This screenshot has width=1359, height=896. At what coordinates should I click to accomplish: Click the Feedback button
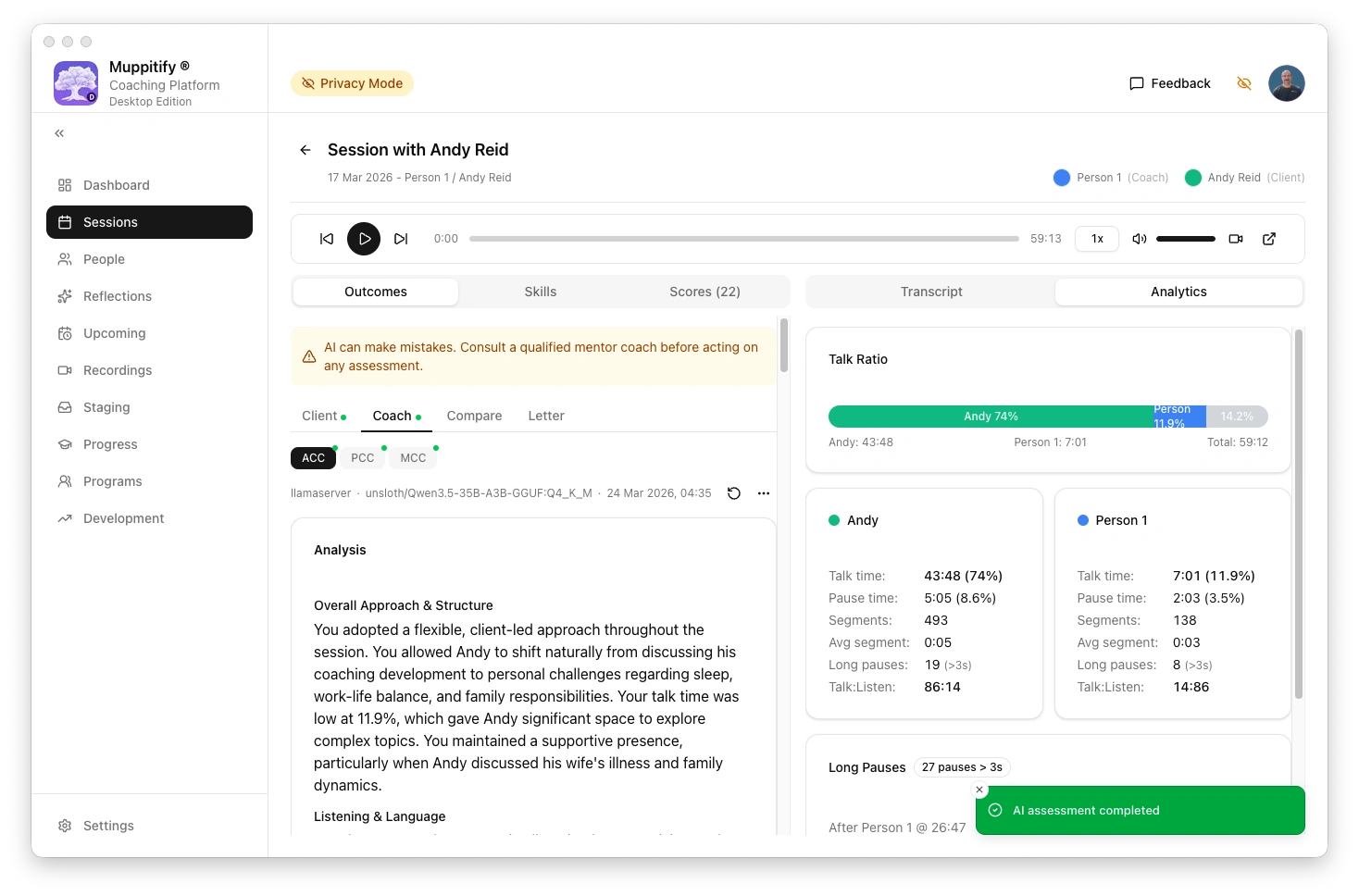tap(1170, 83)
